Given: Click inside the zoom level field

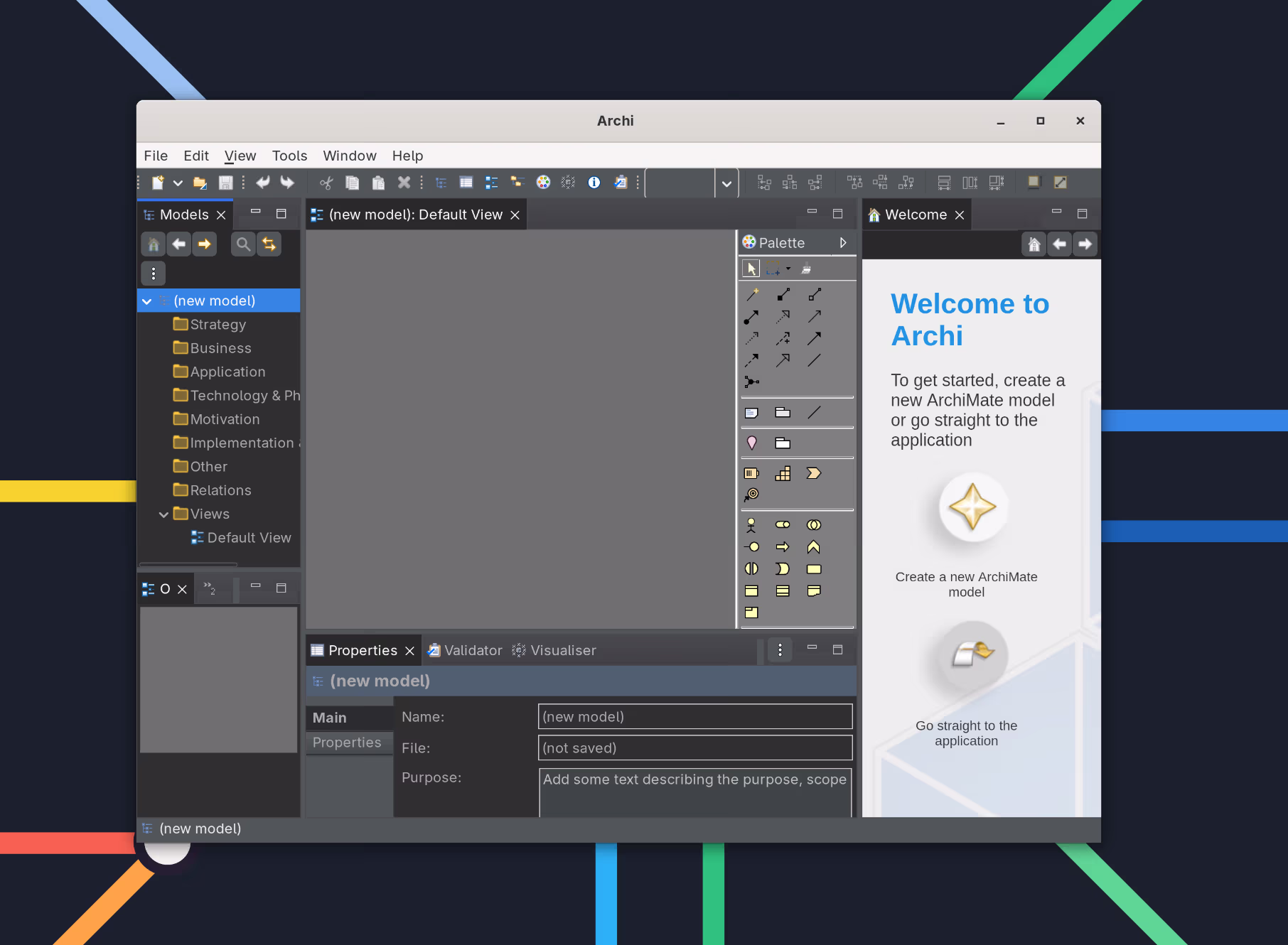Looking at the screenshot, I should 681,183.
